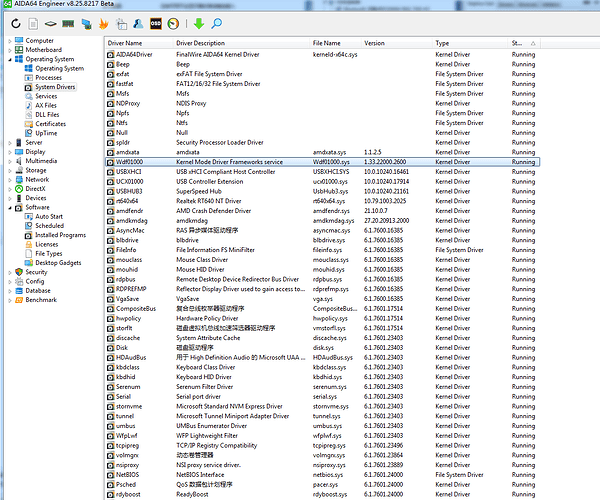Click the DirectX tree icon
This screenshot has height=500, width=600.
(19, 189)
